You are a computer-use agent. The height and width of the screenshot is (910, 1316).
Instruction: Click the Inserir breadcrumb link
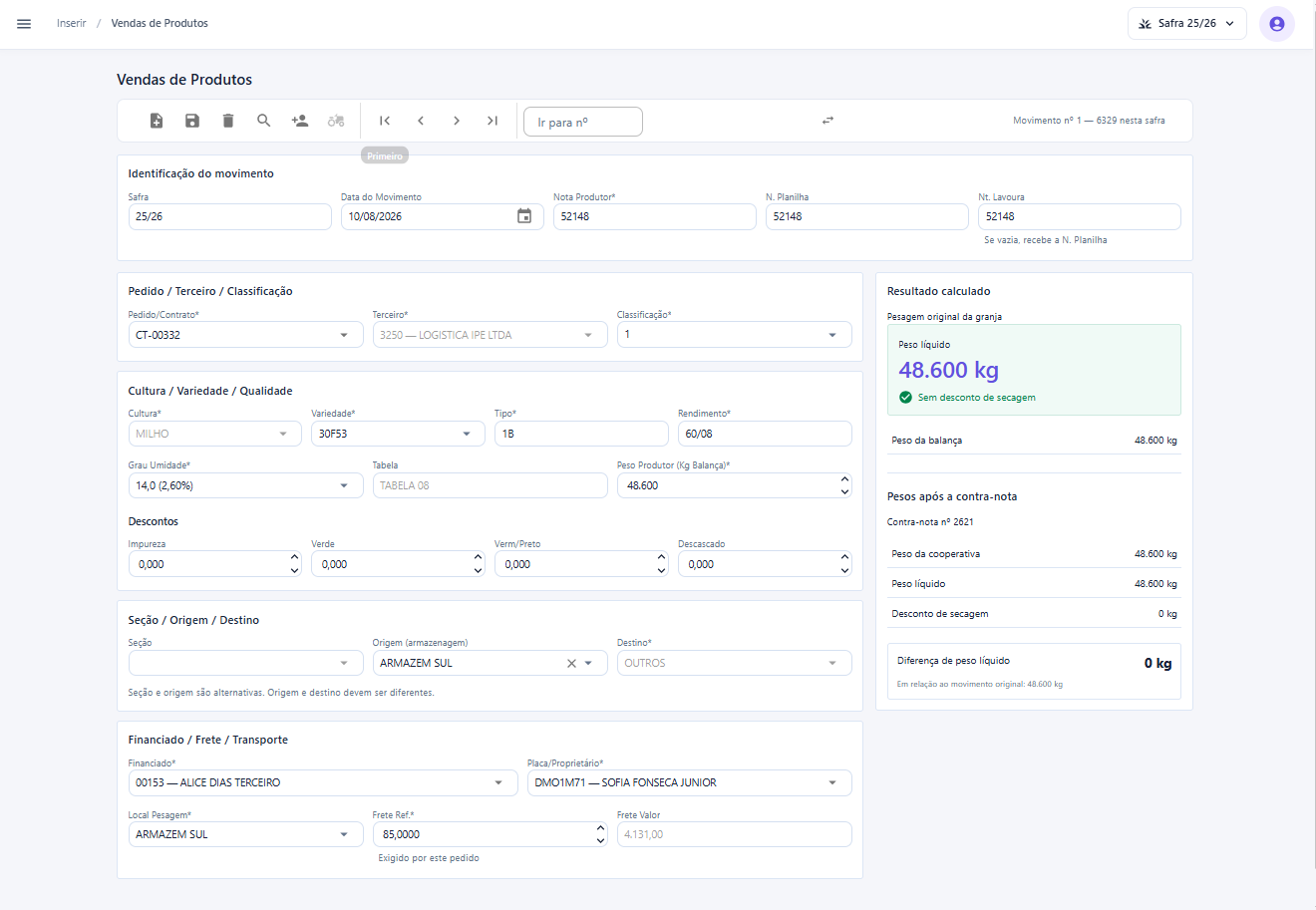(x=72, y=23)
